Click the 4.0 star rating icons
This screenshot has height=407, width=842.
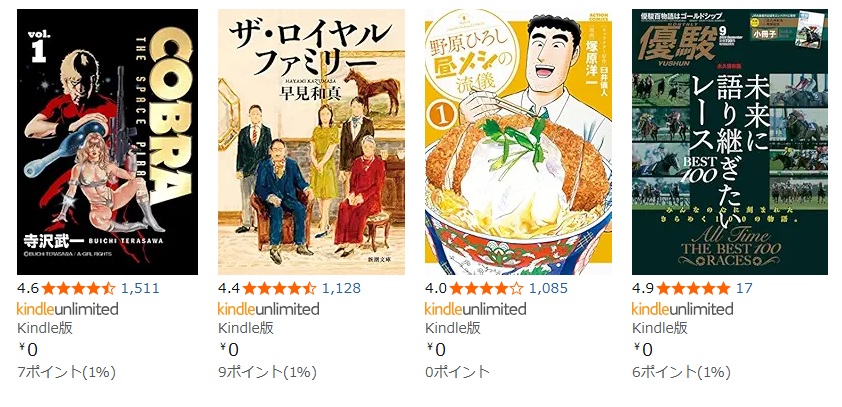pyautogui.click(x=487, y=288)
